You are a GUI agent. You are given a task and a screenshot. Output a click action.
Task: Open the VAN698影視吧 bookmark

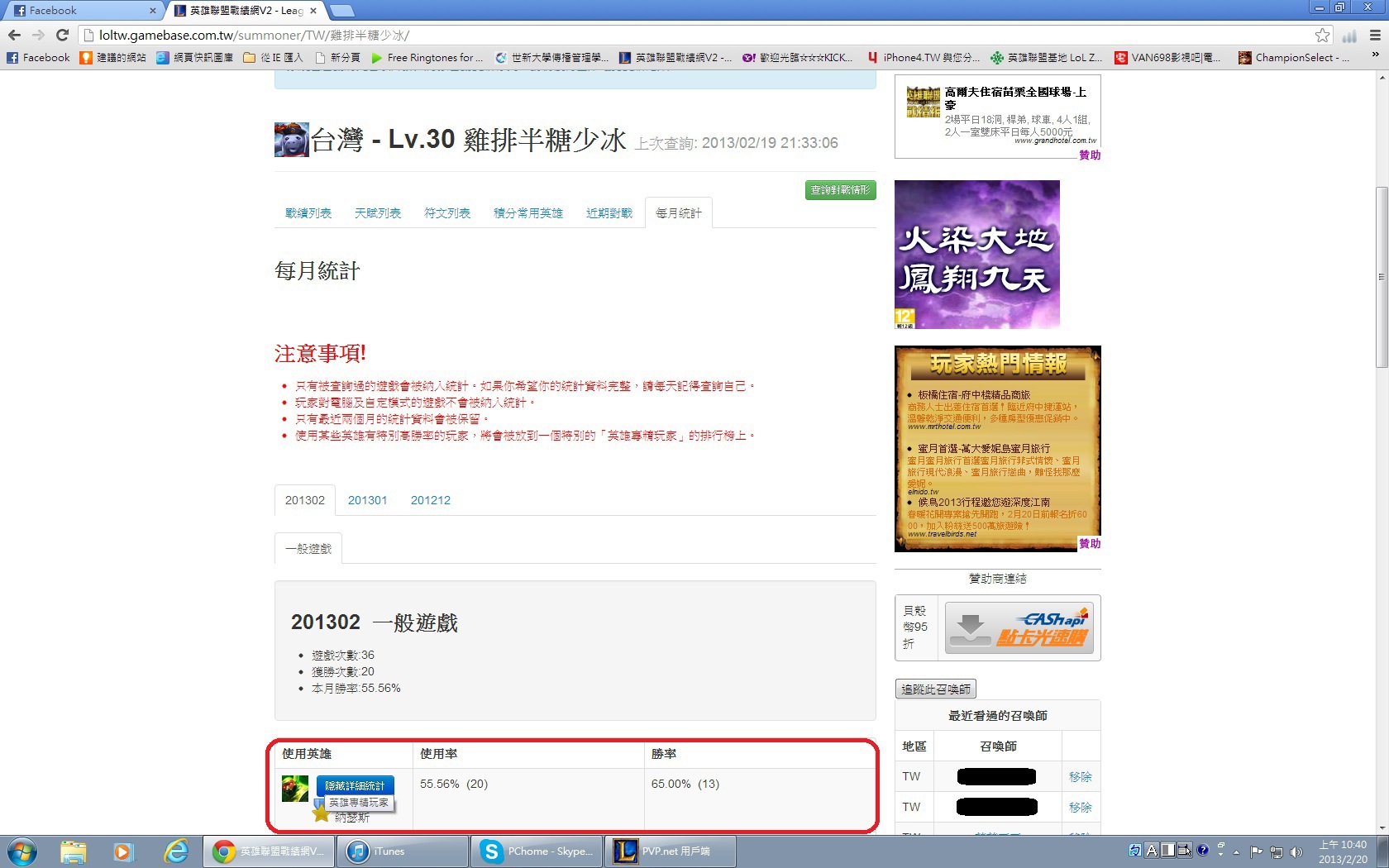coord(1167,58)
